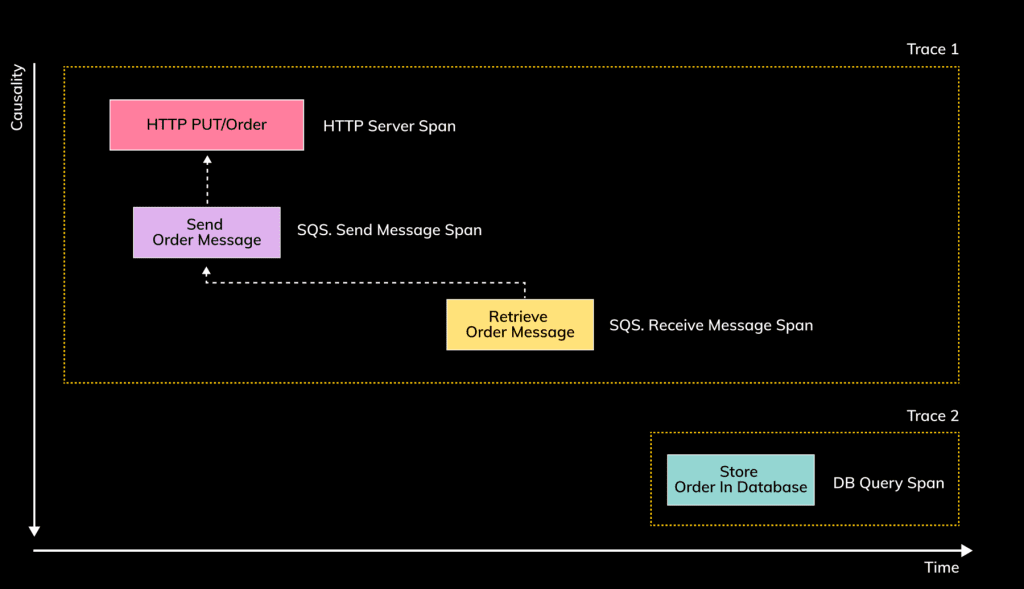Click the horizontal Time axis line
This screenshot has width=1024, height=589.
coord(500,549)
